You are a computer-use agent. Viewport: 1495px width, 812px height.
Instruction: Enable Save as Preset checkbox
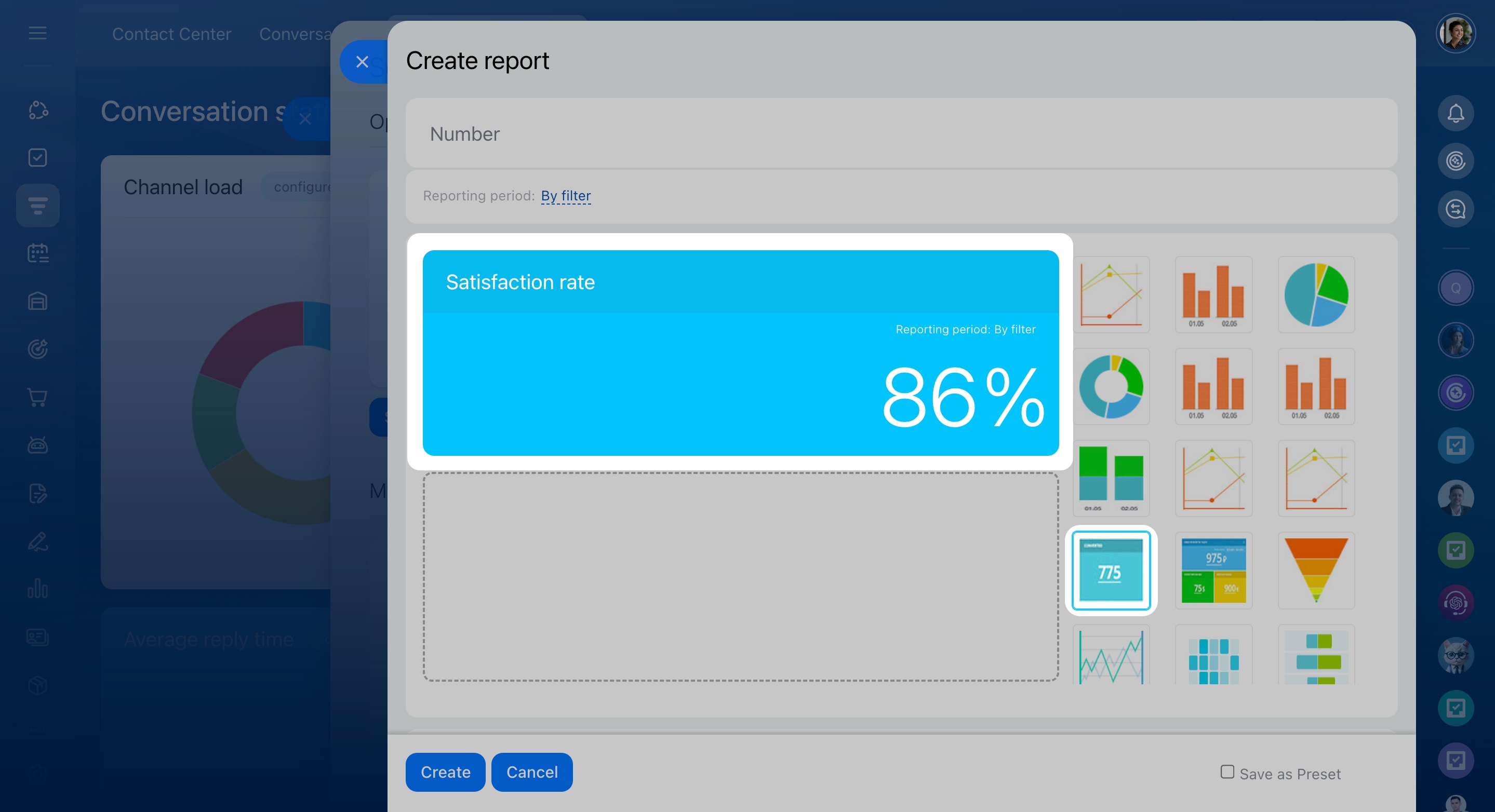click(1227, 772)
